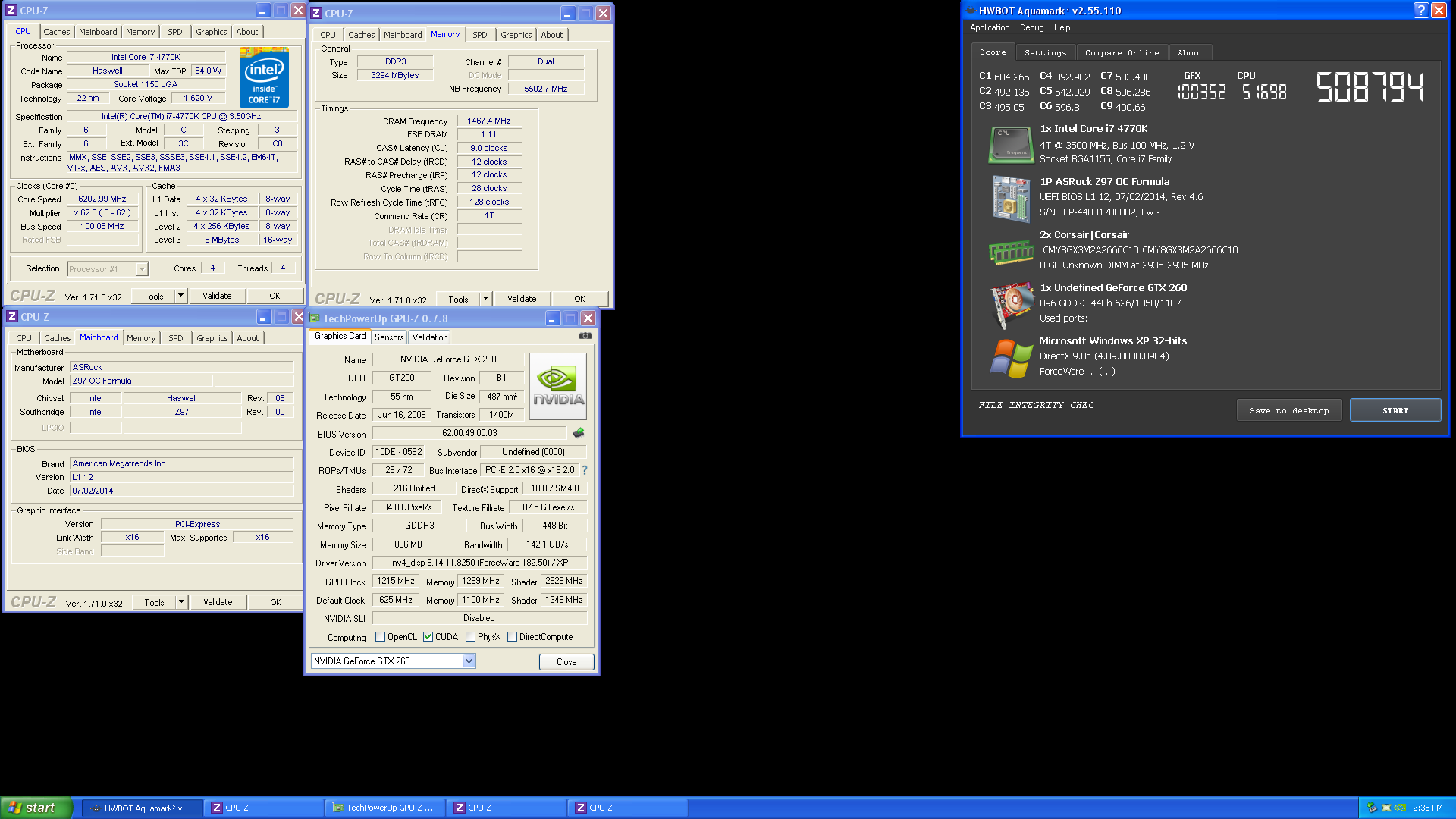Click the 1x Intel Core i7 4770K heading
This screenshot has width=1456, height=819.
(x=1094, y=129)
